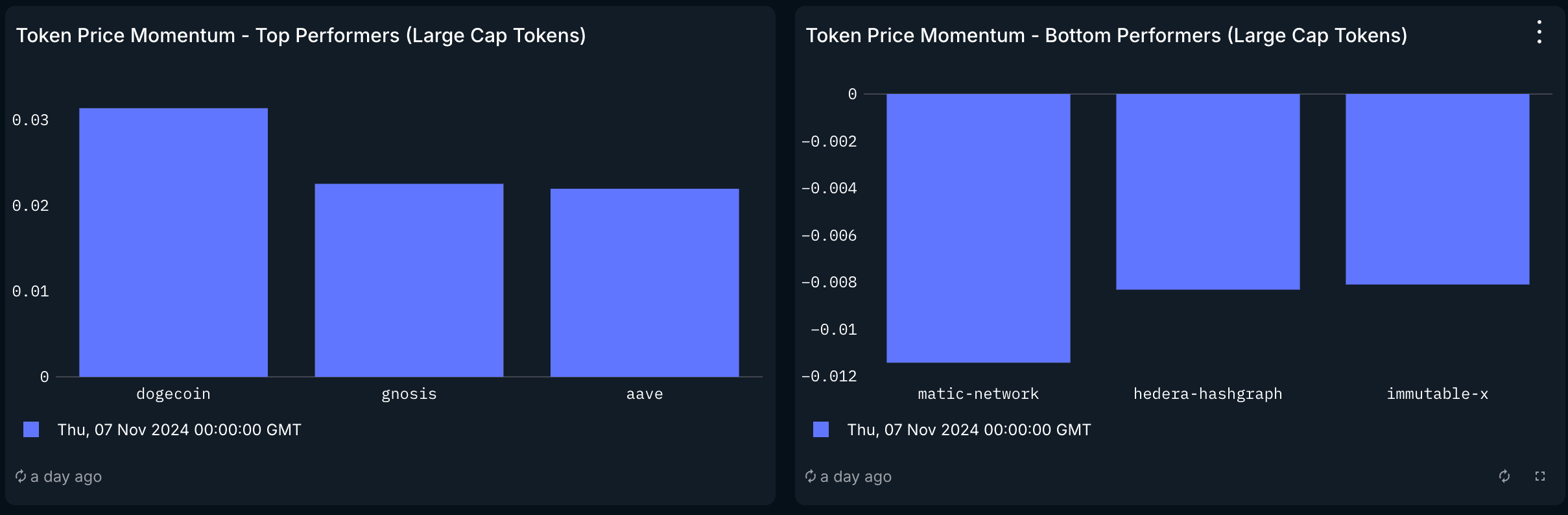Click the hedera-hashgraph bar

(x=1207, y=191)
